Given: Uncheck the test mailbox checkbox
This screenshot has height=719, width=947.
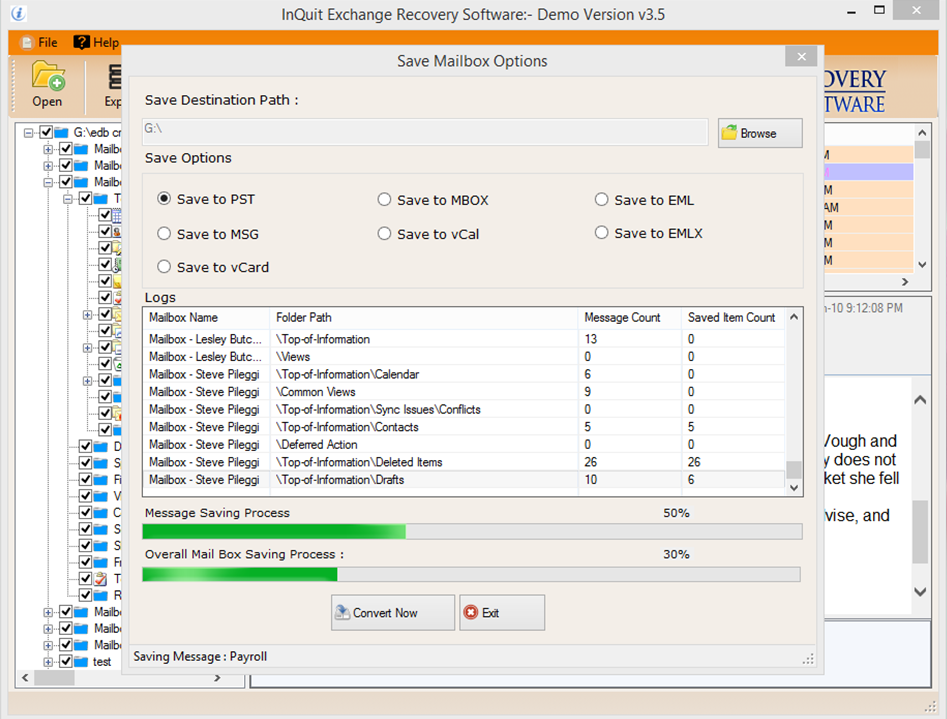Looking at the screenshot, I should tap(67, 661).
